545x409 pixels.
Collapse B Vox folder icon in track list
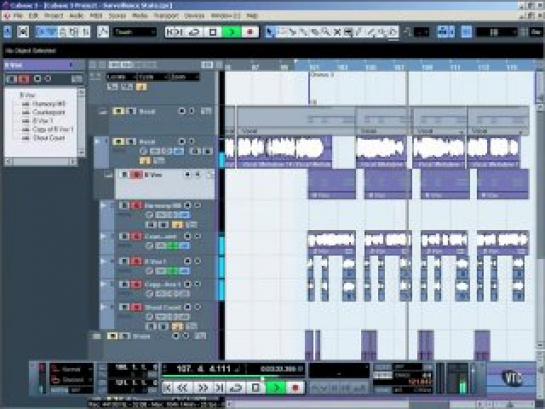[x=108, y=175]
